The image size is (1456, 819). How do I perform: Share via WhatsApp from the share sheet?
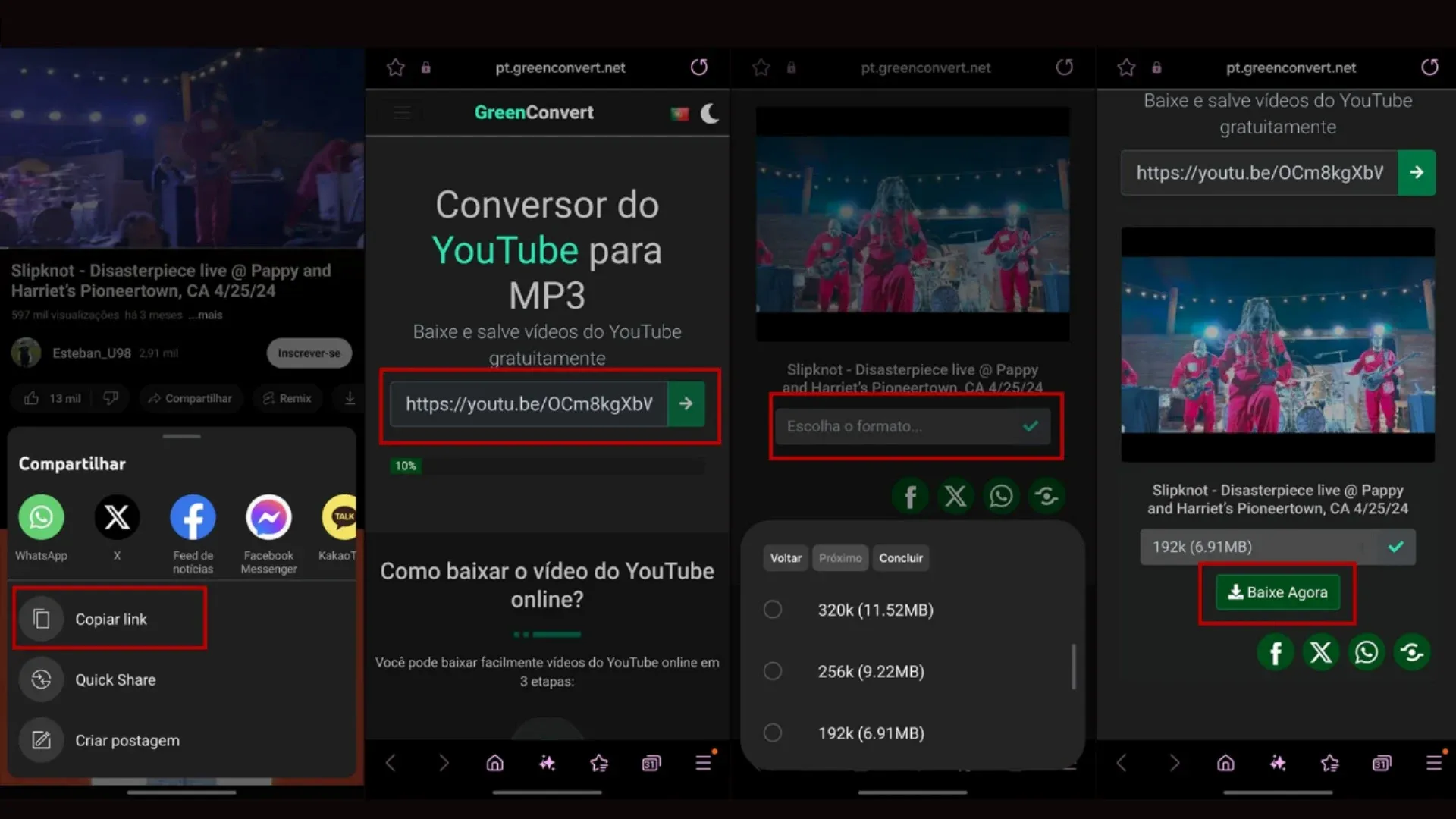pyautogui.click(x=41, y=516)
